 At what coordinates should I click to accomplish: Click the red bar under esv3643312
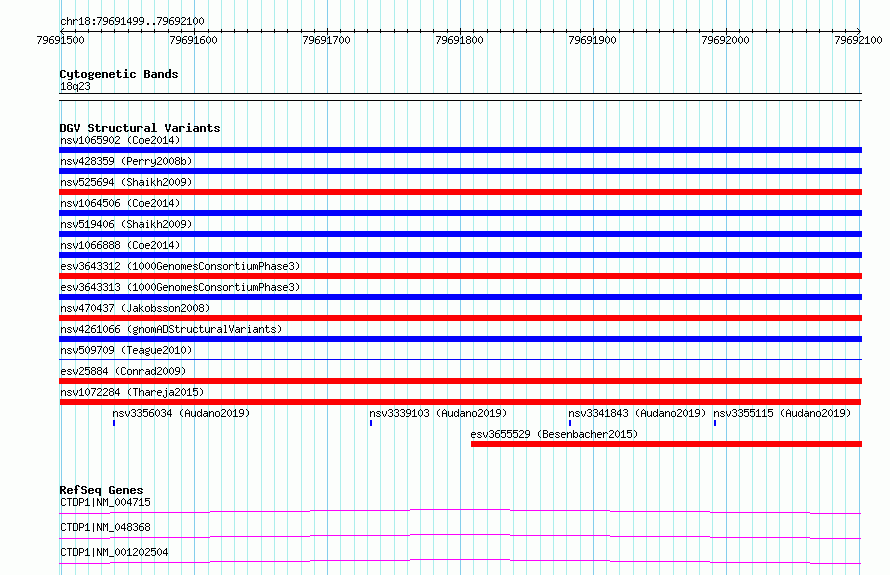pyautogui.click(x=460, y=276)
